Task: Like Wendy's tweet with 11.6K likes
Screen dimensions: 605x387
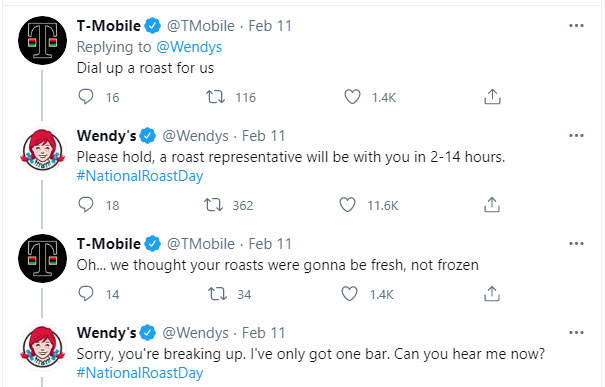Action: pos(347,205)
